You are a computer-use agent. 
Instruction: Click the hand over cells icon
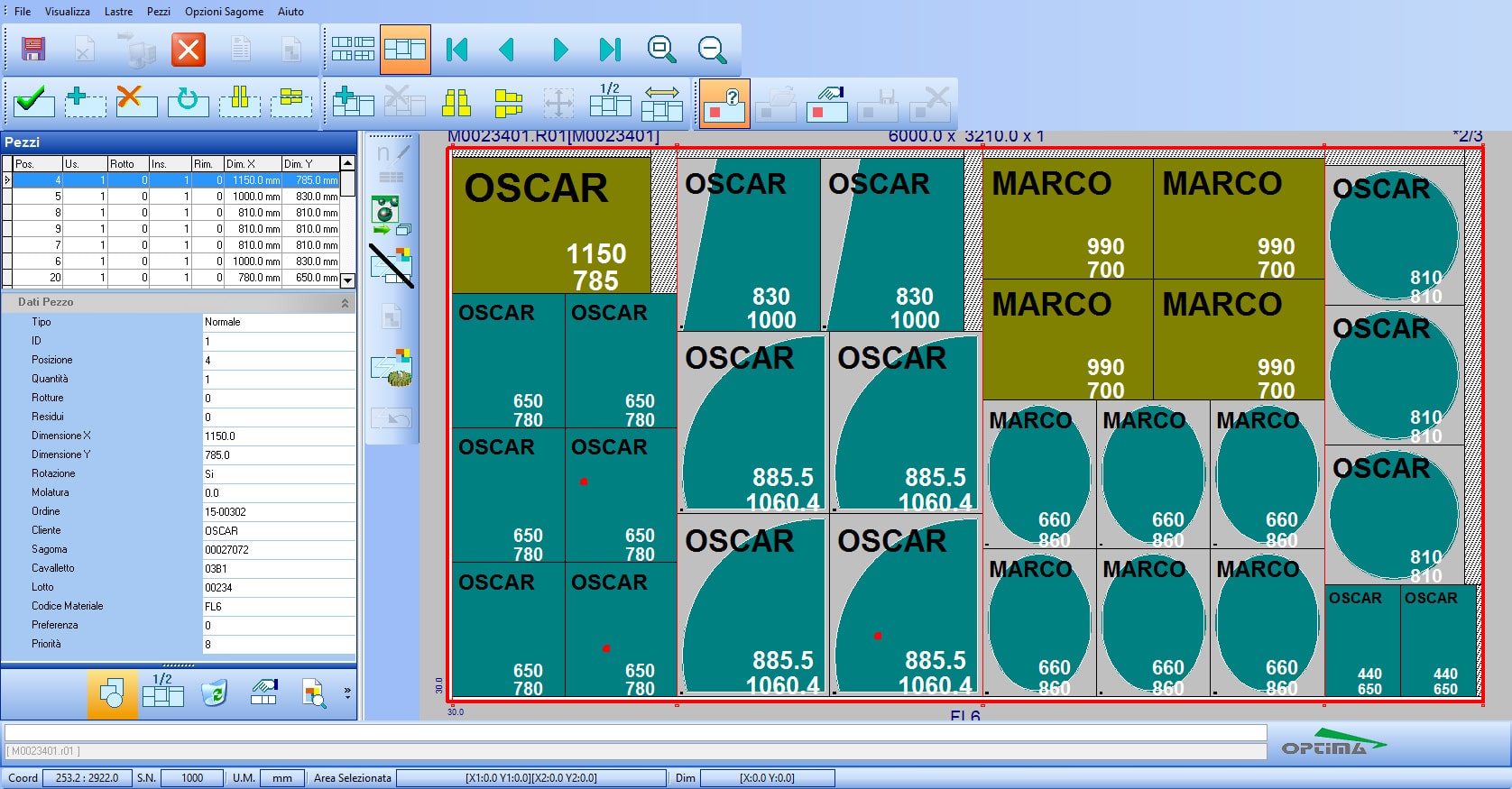[x=263, y=693]
